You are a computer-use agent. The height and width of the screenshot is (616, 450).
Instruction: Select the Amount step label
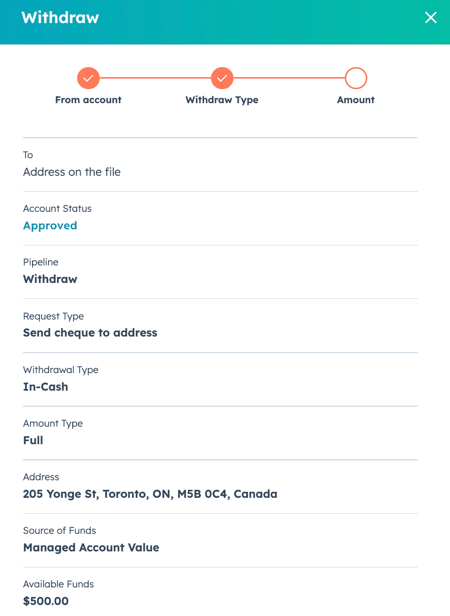[356, 100]
